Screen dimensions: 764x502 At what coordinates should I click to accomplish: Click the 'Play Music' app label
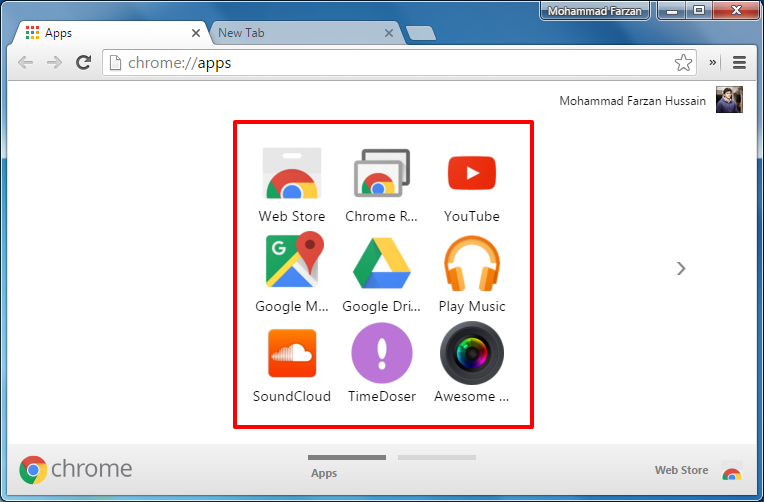472,306
